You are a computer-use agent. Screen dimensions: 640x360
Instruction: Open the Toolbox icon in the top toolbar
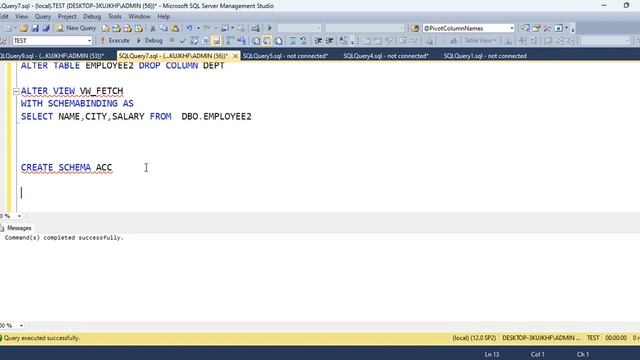(547, 28)
